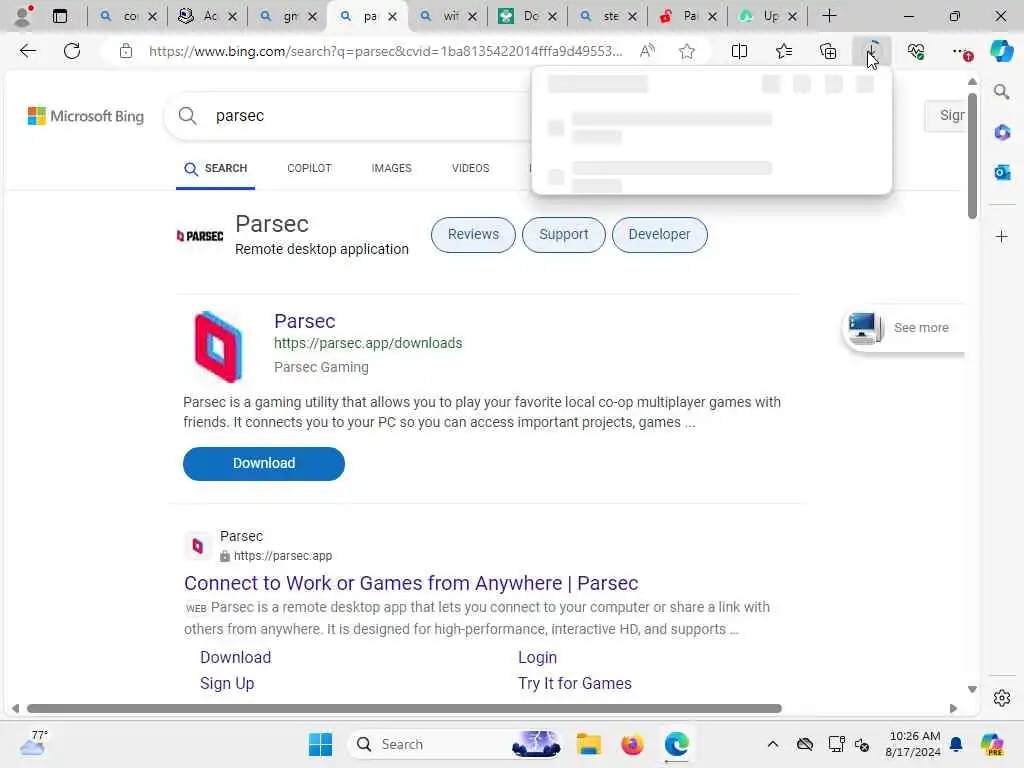
Task: Switch to the COPILOT search tab
Action: [309, 168]
